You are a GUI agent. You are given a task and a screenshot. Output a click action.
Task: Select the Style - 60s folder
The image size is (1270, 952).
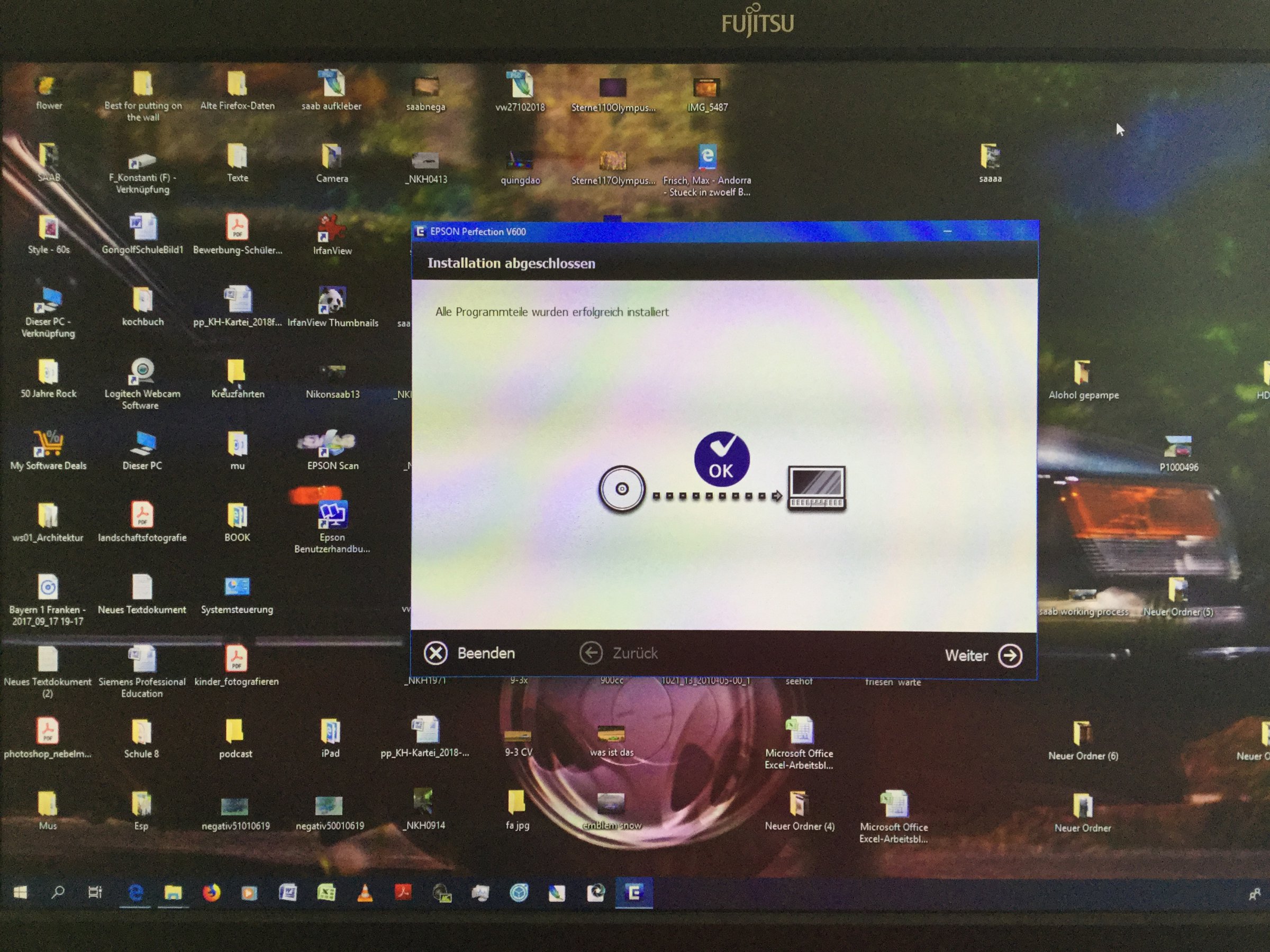coord(48,235)
